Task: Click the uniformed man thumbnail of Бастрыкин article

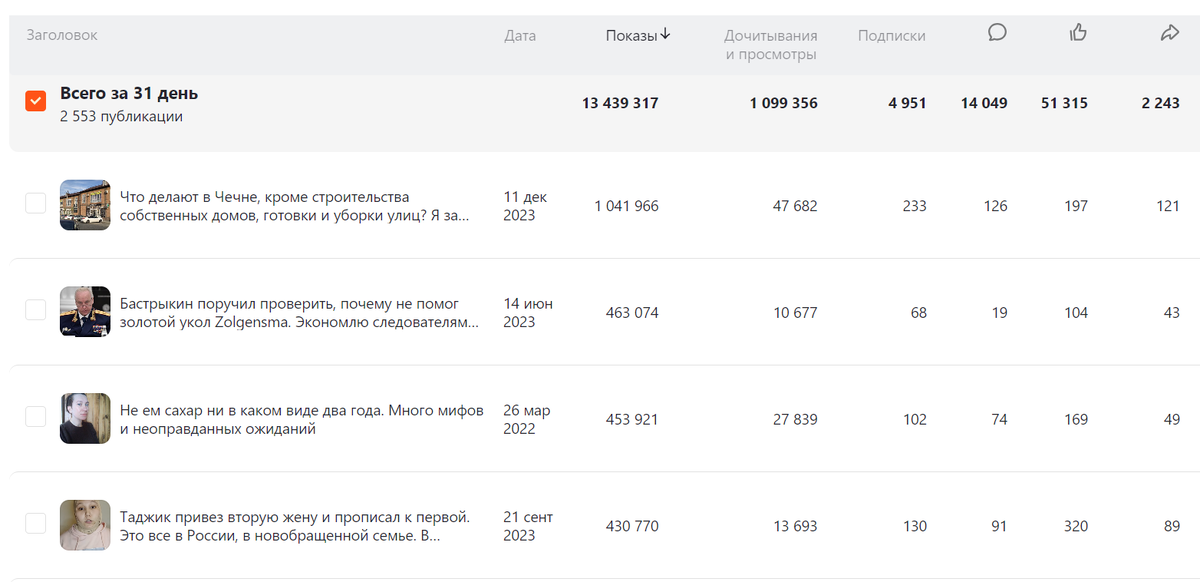Action: [84, 312]
